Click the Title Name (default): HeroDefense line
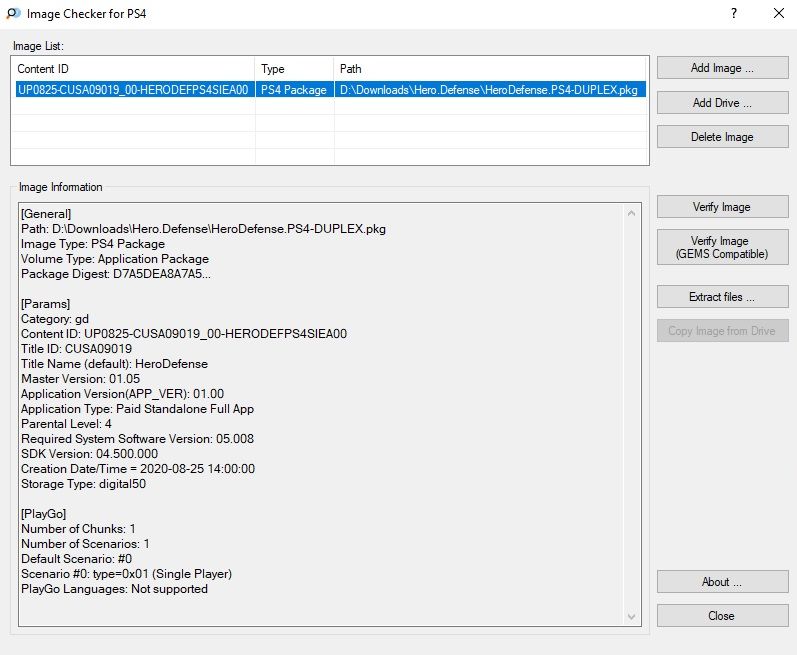Image resolution: width=797 pixels, height=655 pixels. 114,364
